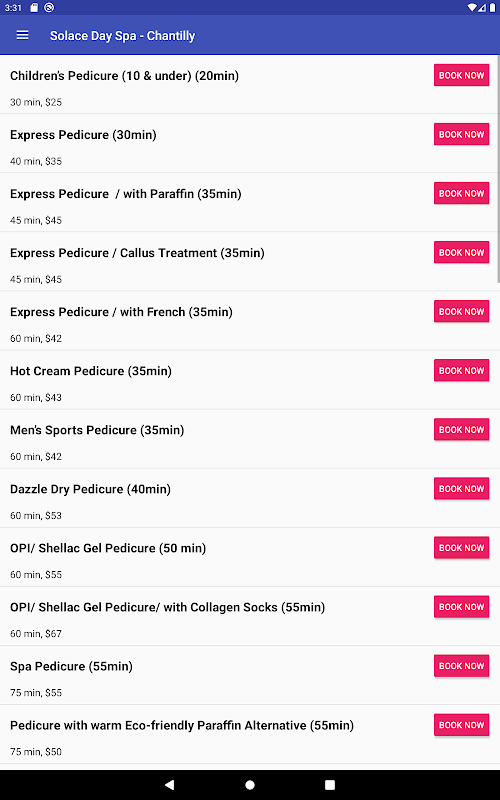Book Pedicure with Eco-friendly Paraffin Alternative
Image resolution: width=500 pixels, height=800 pixels.
click(461, 724)
